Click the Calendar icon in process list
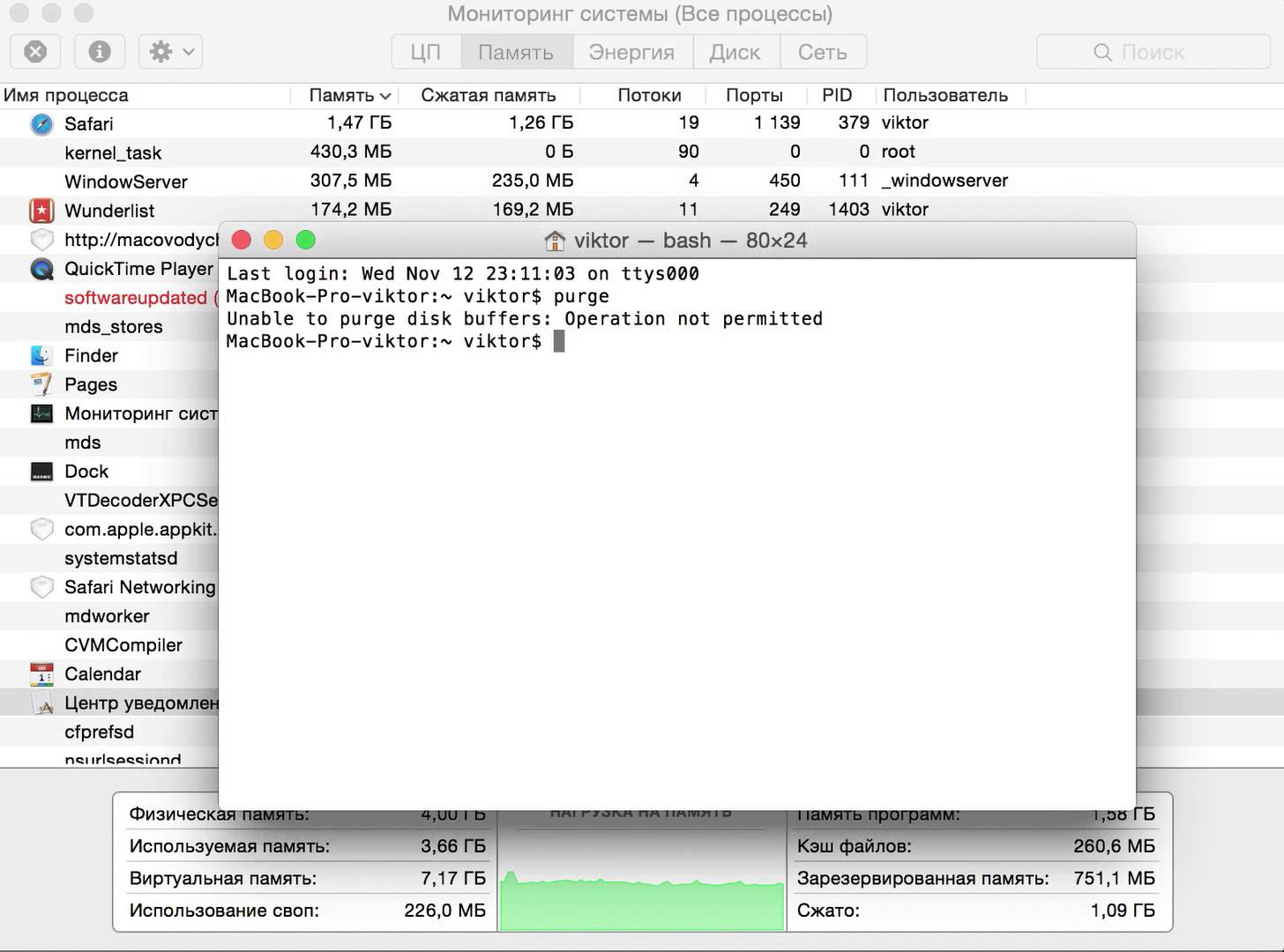The width and height of the screenshot is (1284, 952). point(41,673)
